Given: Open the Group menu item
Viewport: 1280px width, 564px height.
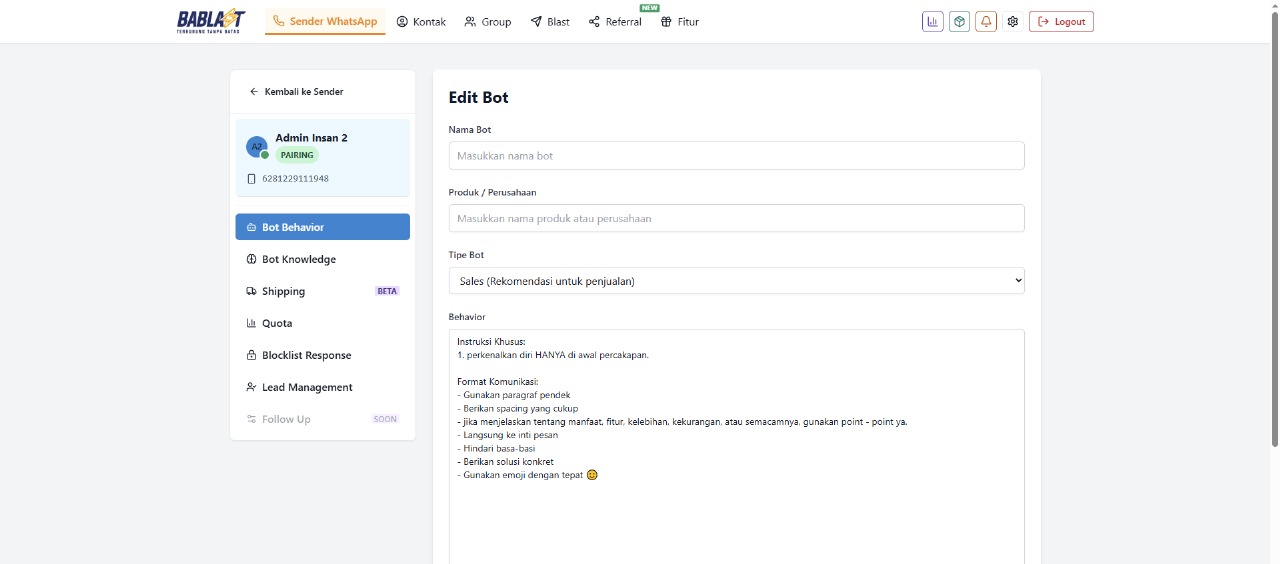Looking at the screenshot, I should click(487, 21).
